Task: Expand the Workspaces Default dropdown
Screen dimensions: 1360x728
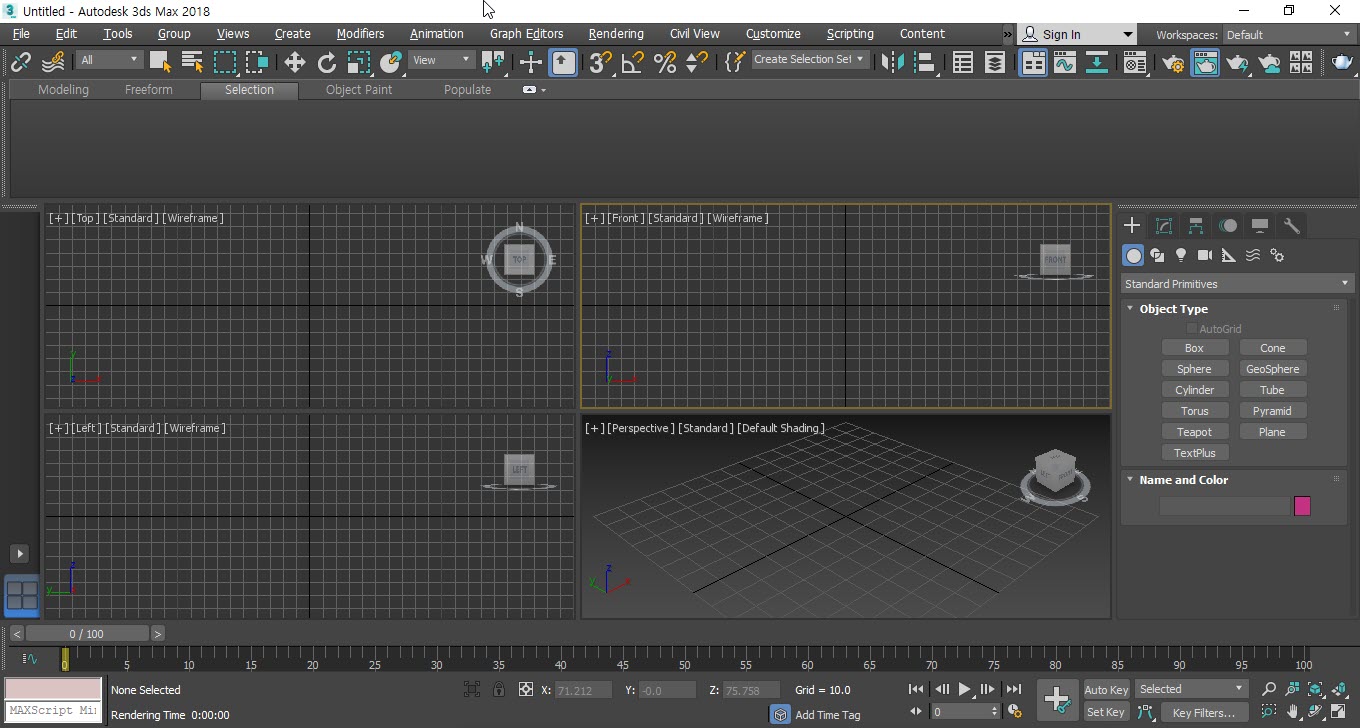Action: coord(1288,35)
